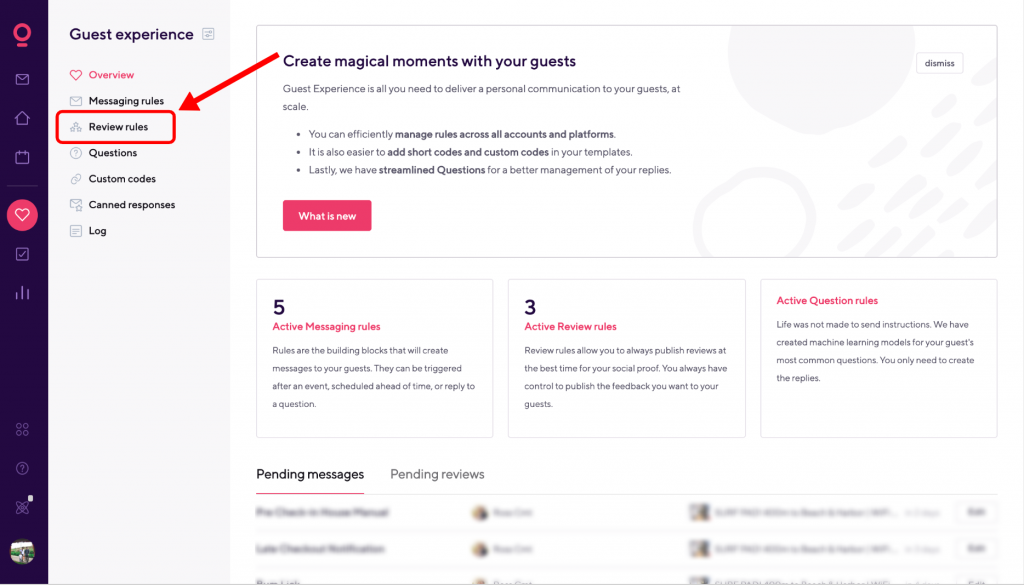Image resolution: width=1024 pixels, height=585 pixels.
Task: Go to Overview in Guest experience menu
Action: [111, 75]
